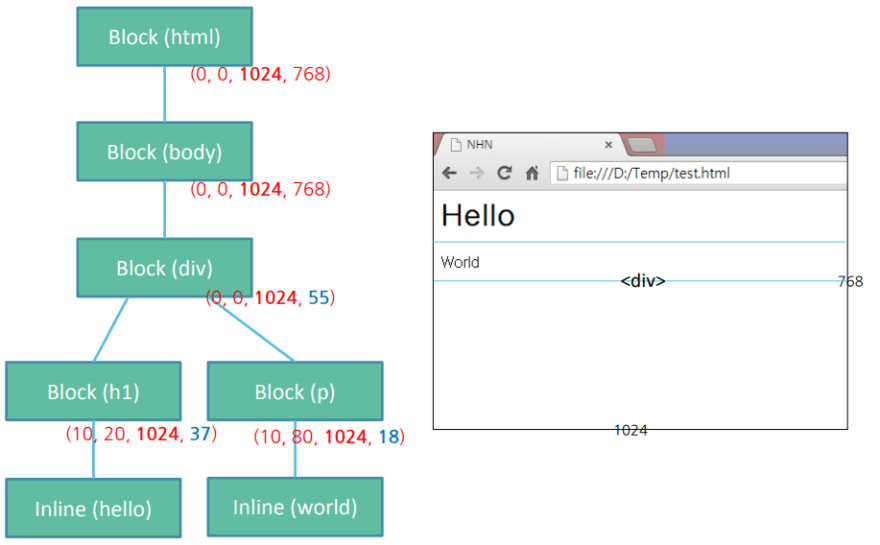The width and height of the screenshot is (880, 545).
Task: Click the World paragraph text
Action: click(460, 263)
